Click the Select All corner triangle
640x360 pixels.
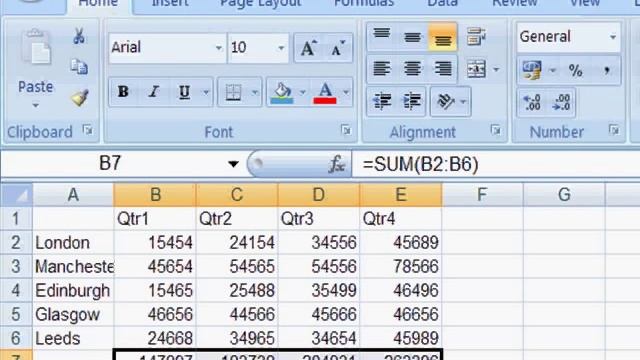16,195
